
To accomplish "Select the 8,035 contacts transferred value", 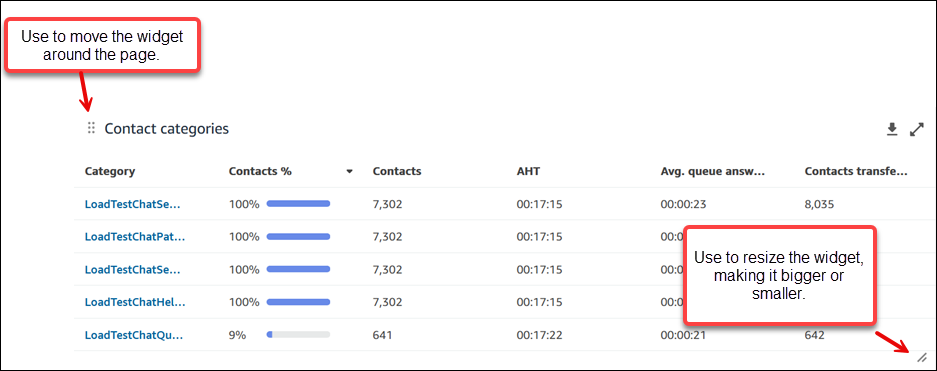I will pos(819,204).
